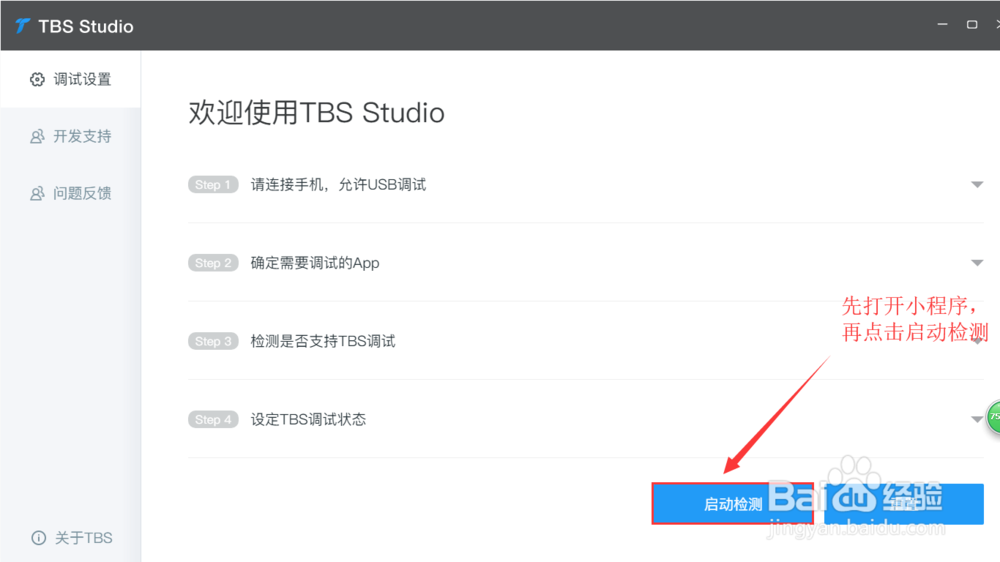The height and width of the screenshot is (562, 1000).
Task: Click the TBS Studio logo icon
Action: pyautogui.click(x=23, y=26)
